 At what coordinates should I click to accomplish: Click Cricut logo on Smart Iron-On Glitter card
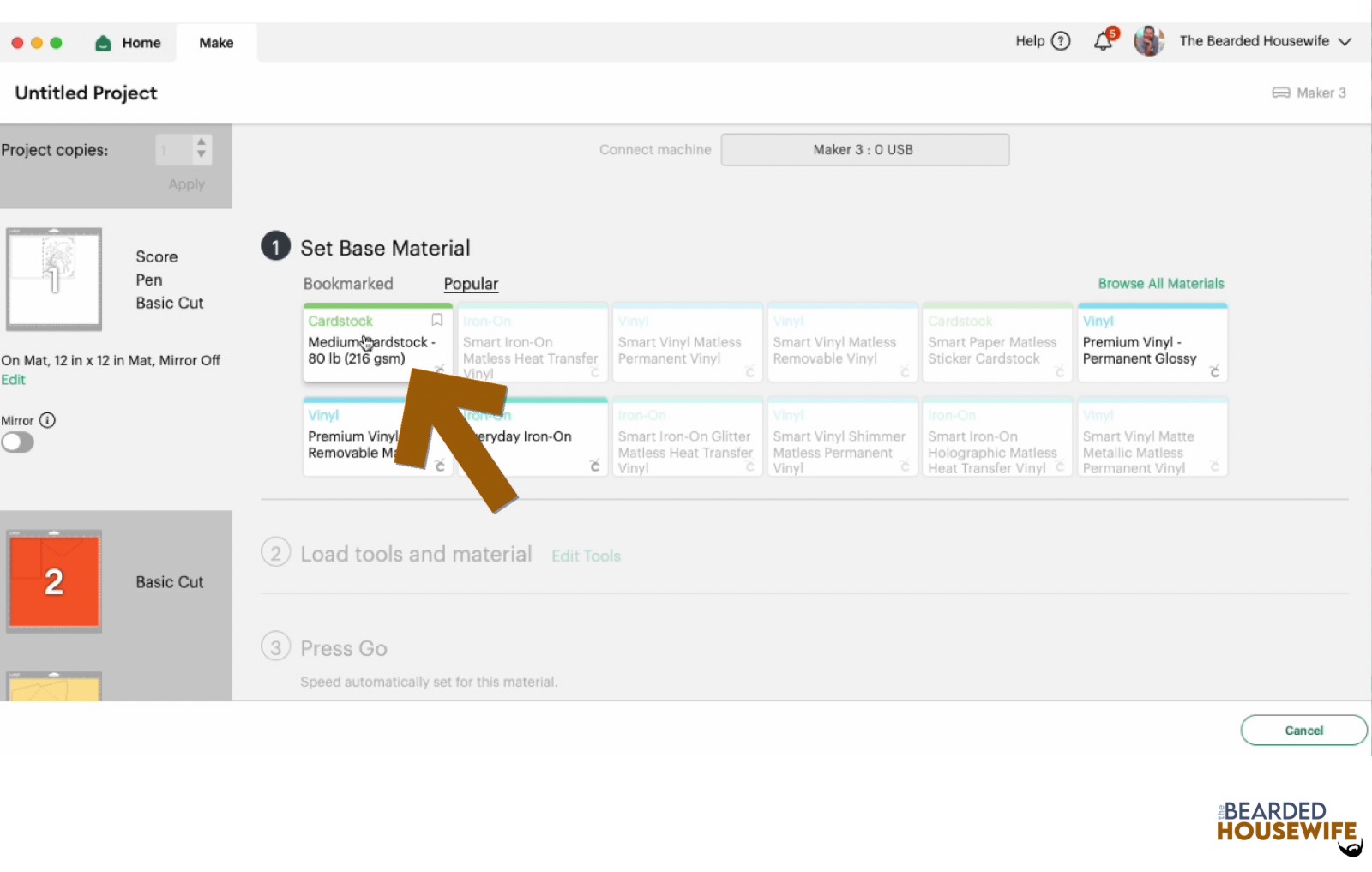749,466
